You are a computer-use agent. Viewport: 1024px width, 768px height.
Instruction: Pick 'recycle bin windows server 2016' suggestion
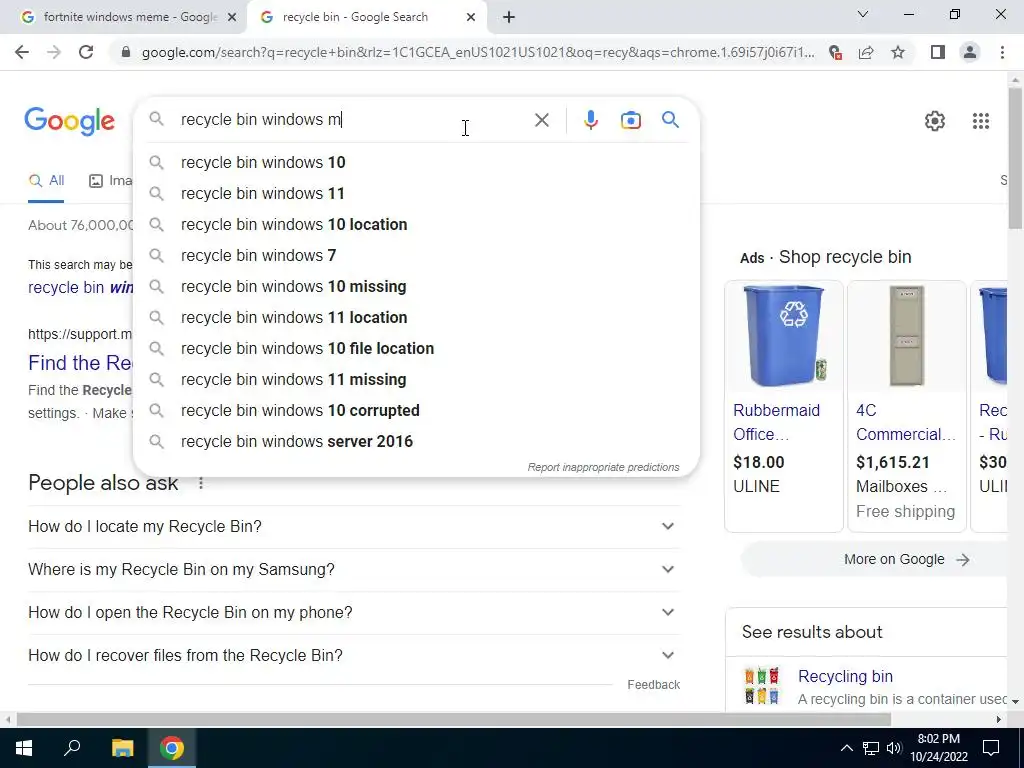pos(416,441)
